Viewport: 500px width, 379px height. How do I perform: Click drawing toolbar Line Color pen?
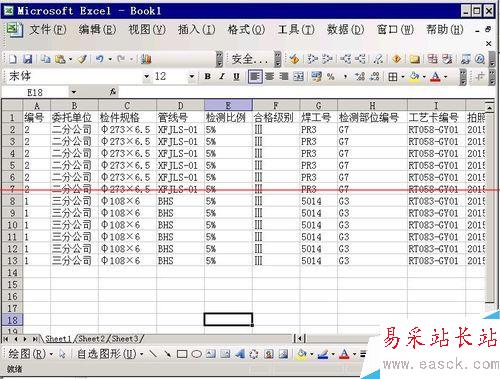pos(323,354)
